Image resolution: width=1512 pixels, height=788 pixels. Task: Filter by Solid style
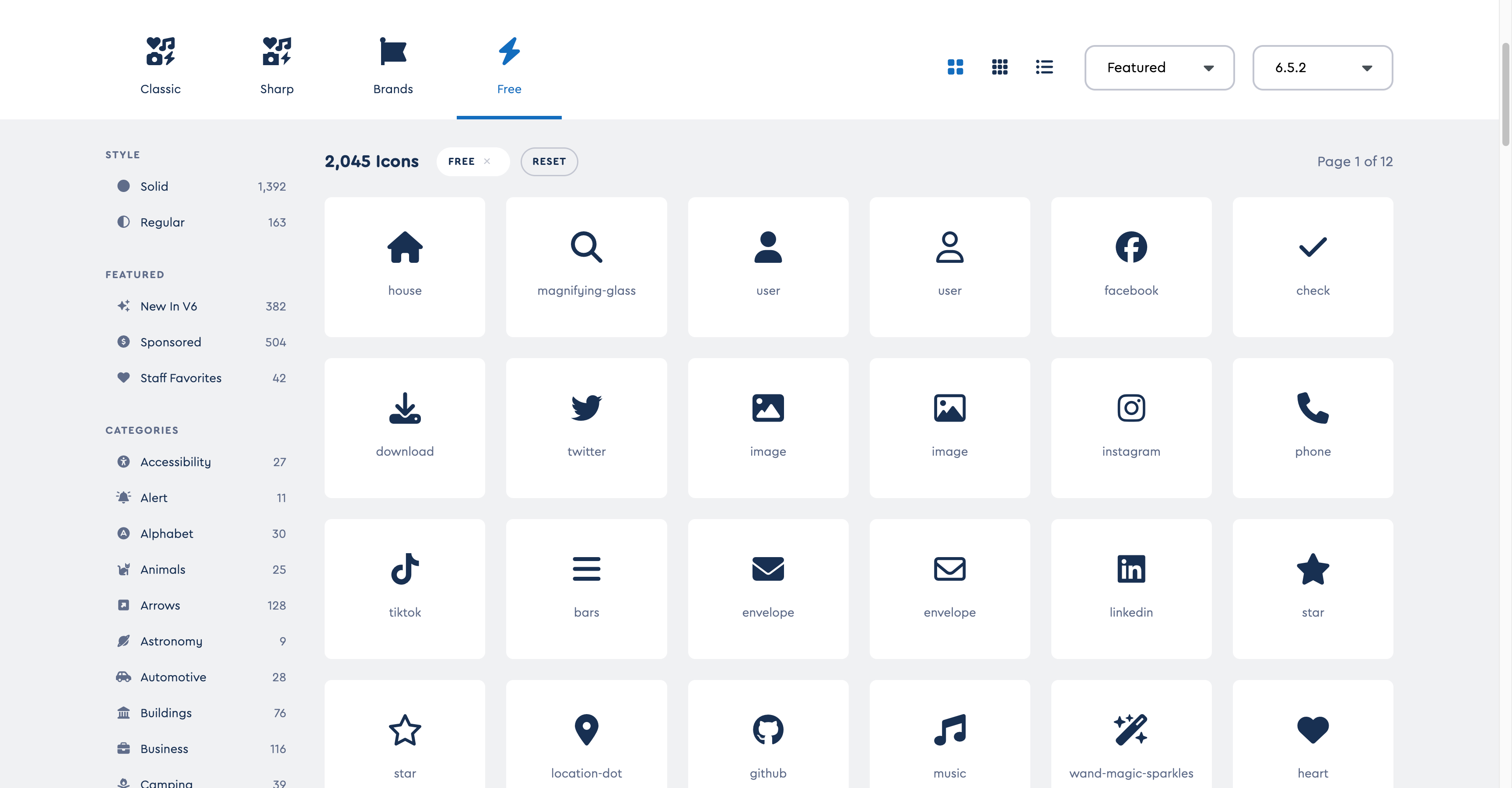201,186
